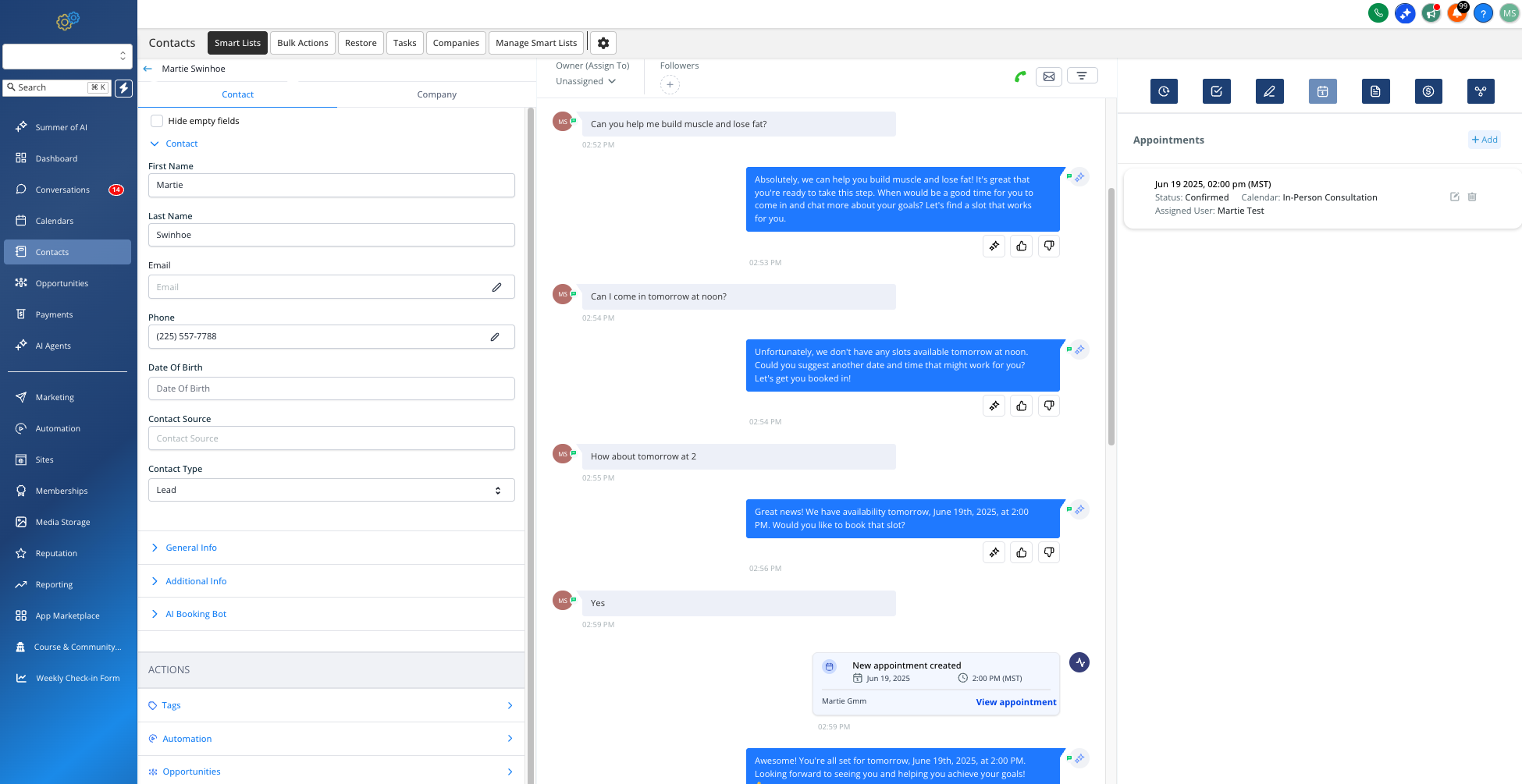Open the help question mark icon
The width and height of the screenshot is (1522, 784).
(x=1483, y=13)
